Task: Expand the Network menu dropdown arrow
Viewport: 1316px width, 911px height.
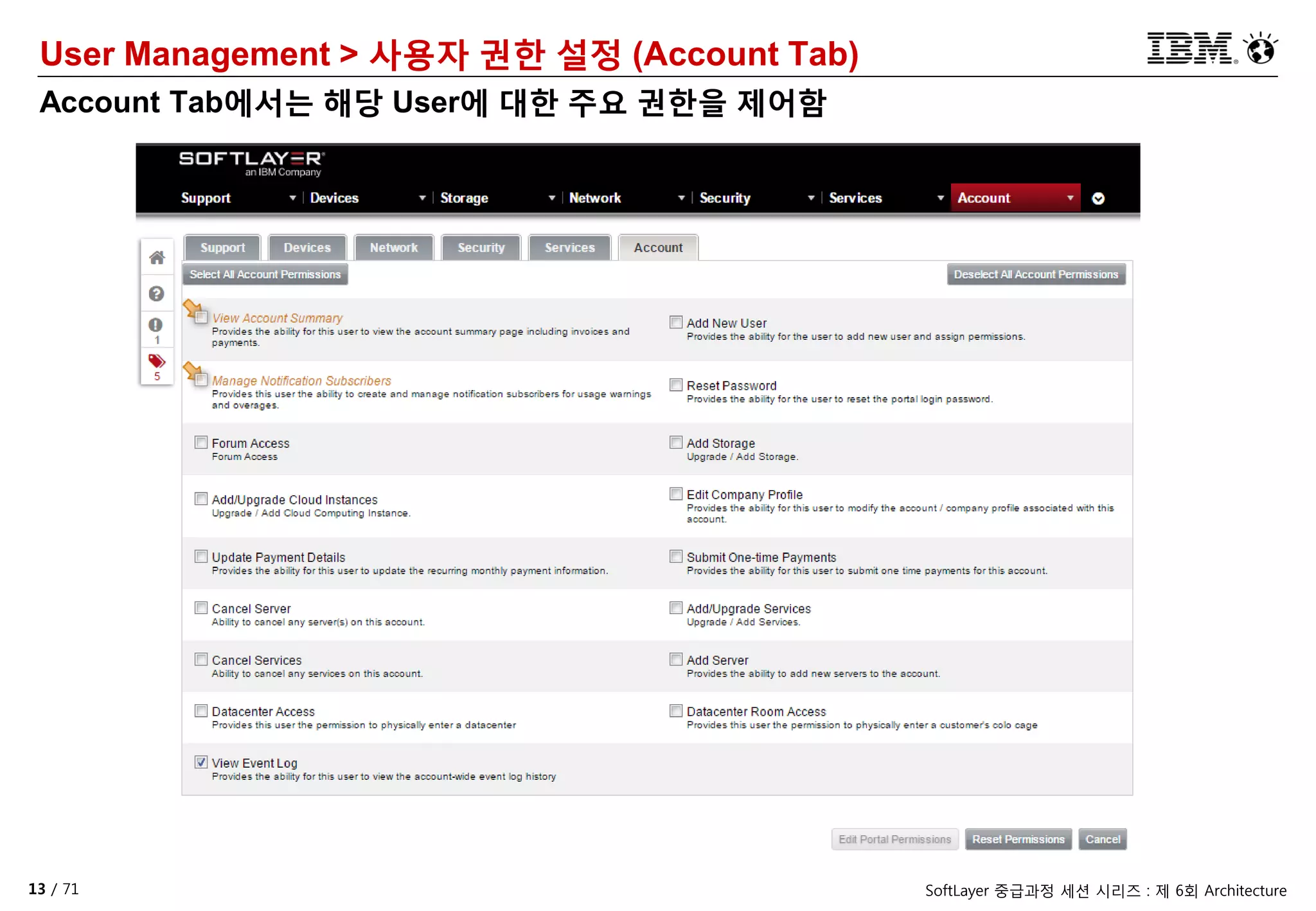Action: 681,198
